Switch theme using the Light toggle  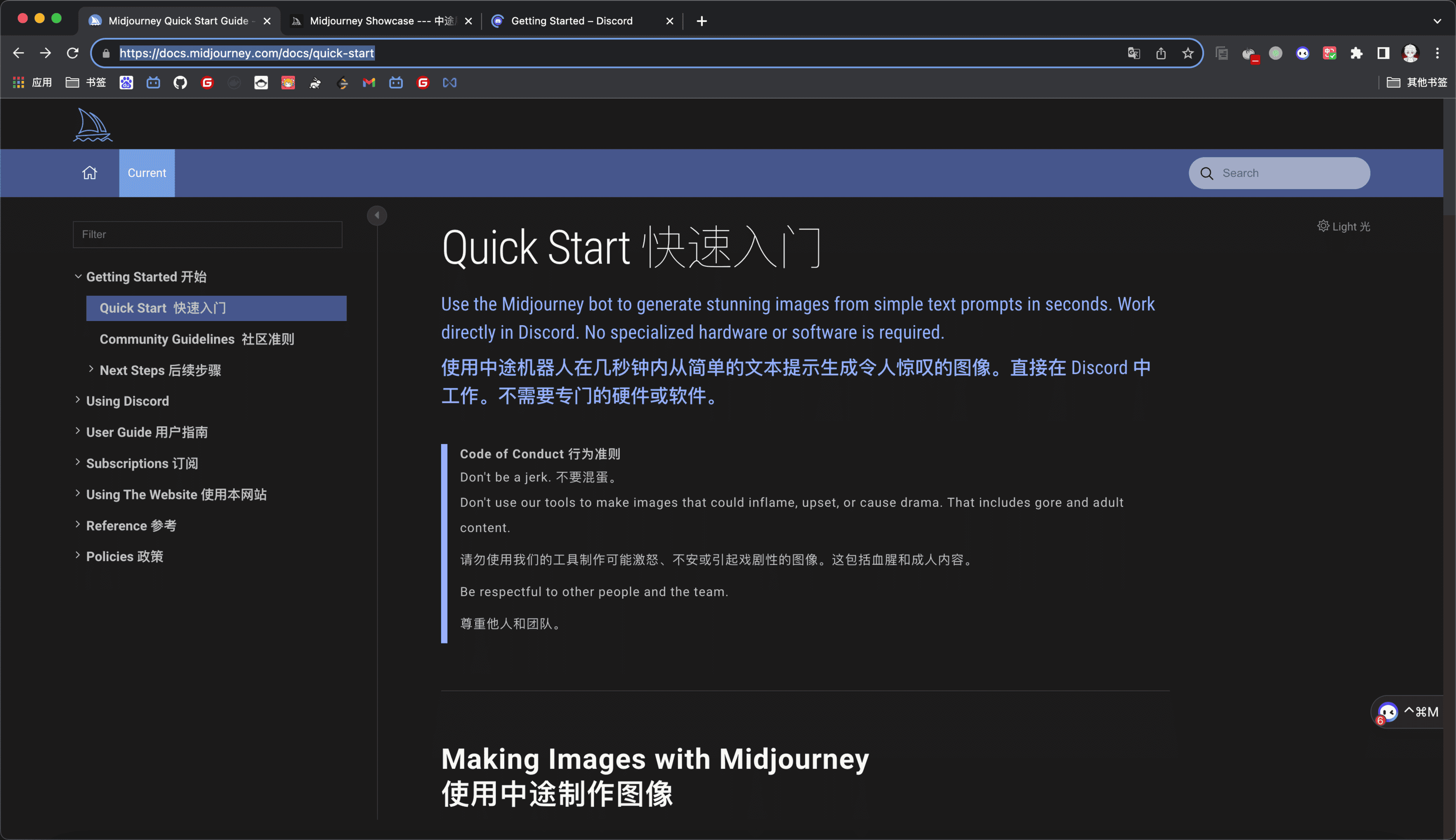click(1344, 226)
